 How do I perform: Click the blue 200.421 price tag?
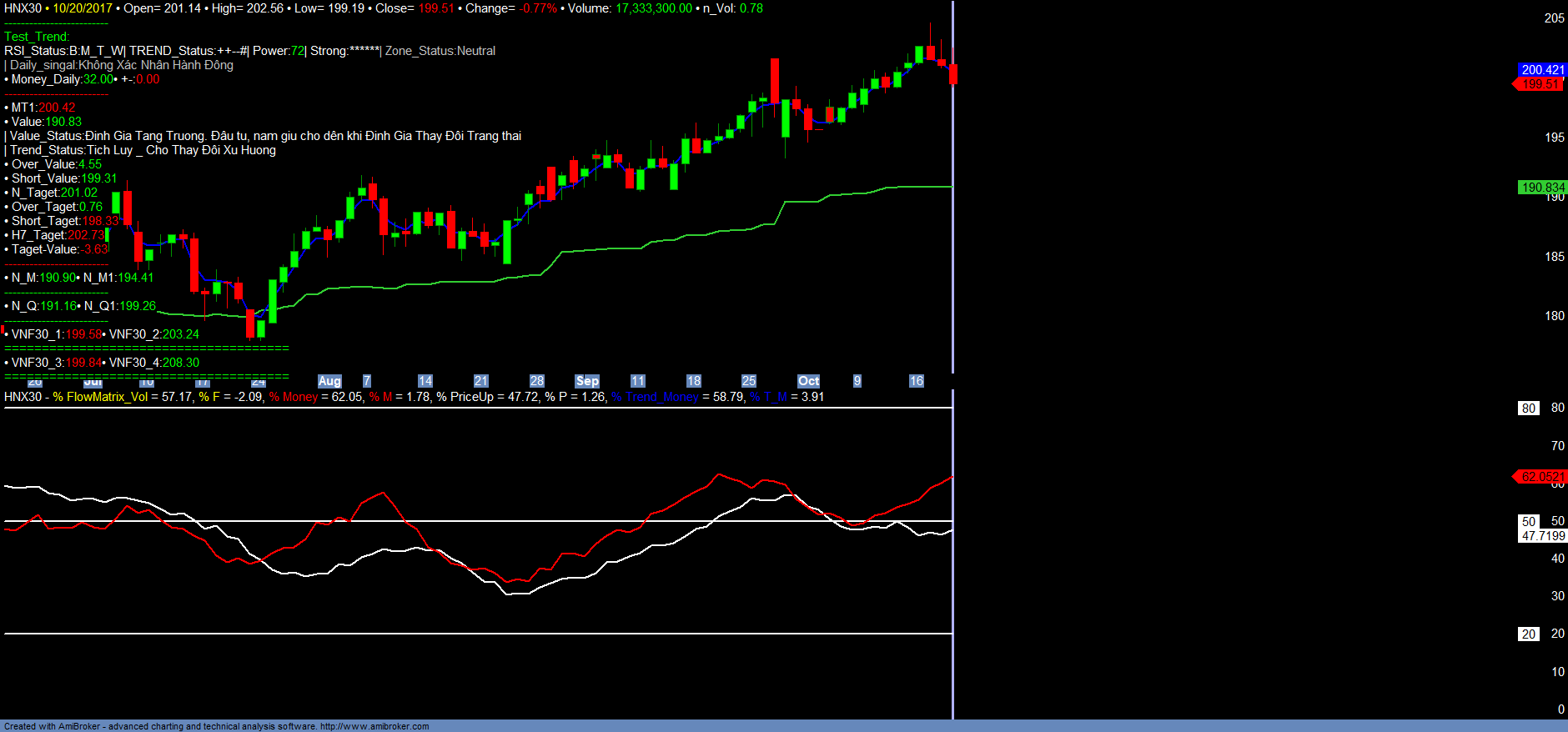[1541, 70]
